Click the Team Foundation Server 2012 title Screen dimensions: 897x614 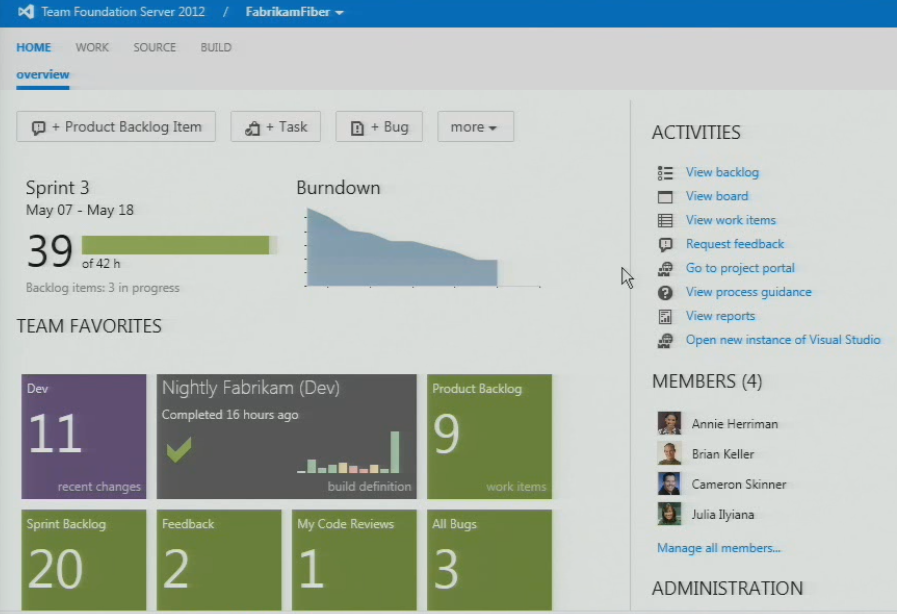tap(123, 12)
